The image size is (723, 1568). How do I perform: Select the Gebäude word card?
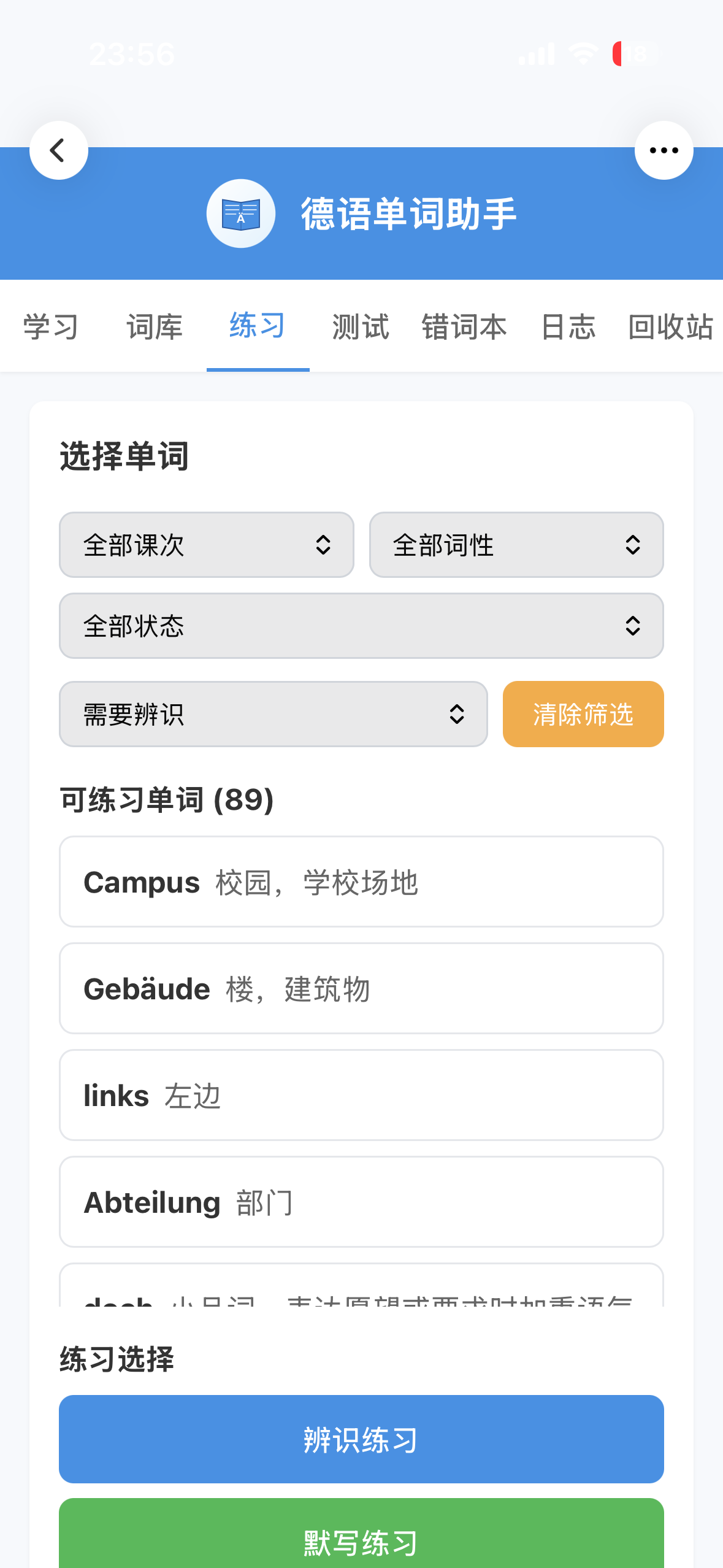point(361,988)
